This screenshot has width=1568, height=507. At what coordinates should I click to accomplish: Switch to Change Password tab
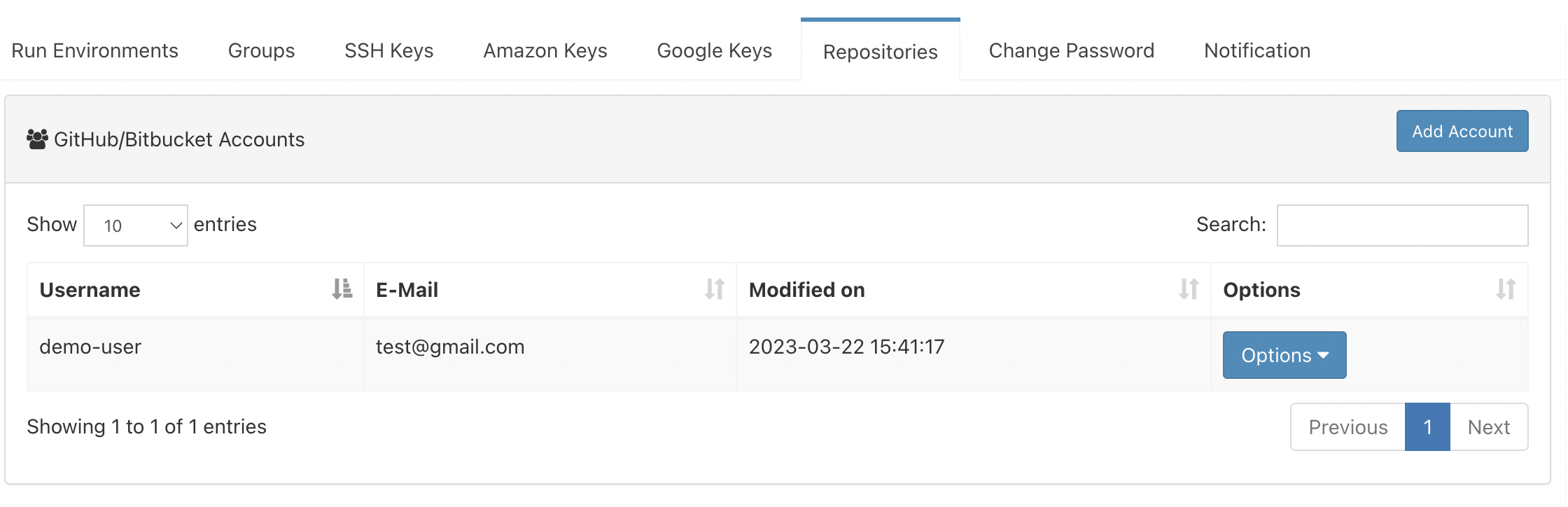click(1072, 50)
